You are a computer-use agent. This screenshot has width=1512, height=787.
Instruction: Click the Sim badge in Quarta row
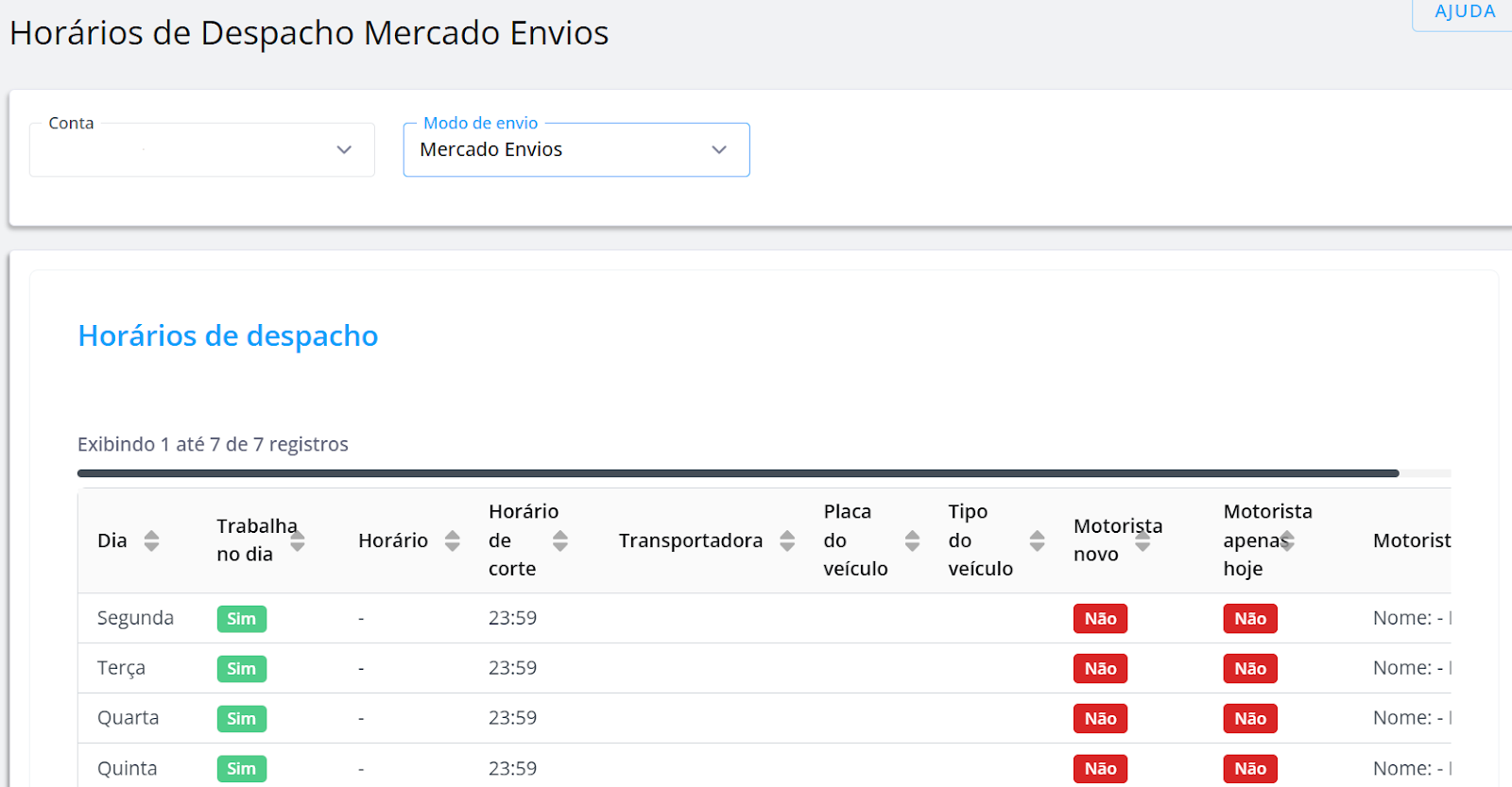242,719
